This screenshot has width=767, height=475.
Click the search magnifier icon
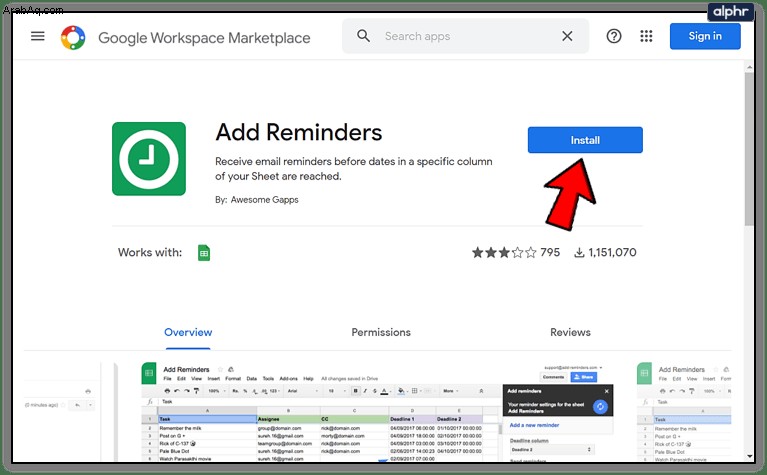coord(363,36)
